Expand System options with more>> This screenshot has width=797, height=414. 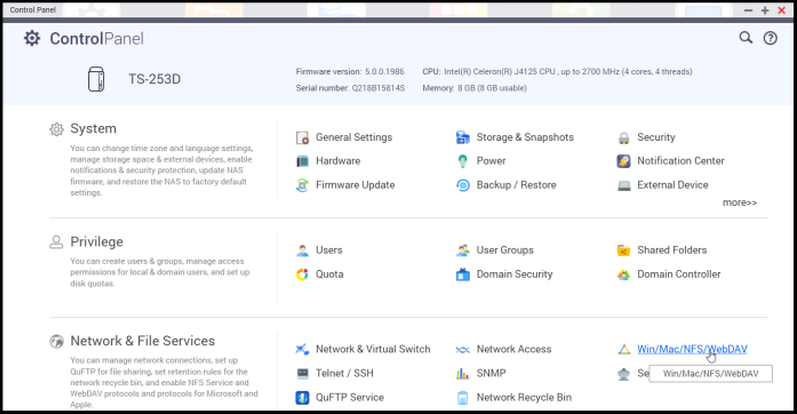[x=740, y=203]
